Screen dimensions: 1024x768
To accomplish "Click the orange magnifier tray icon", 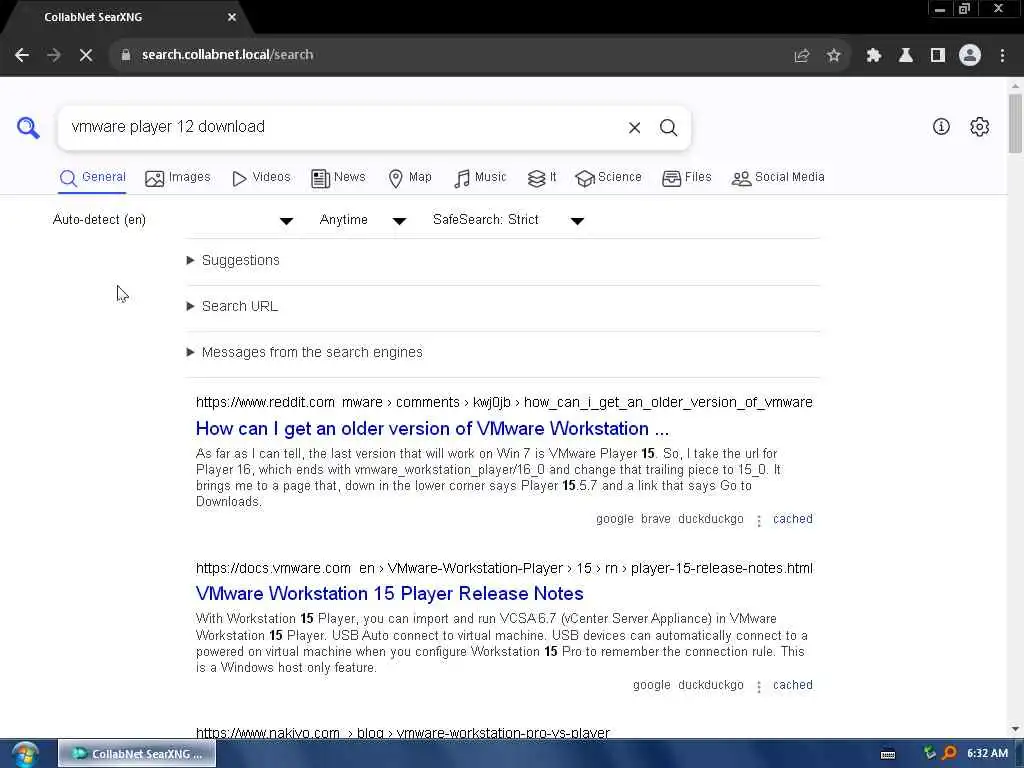I will [x=949, y=753].
